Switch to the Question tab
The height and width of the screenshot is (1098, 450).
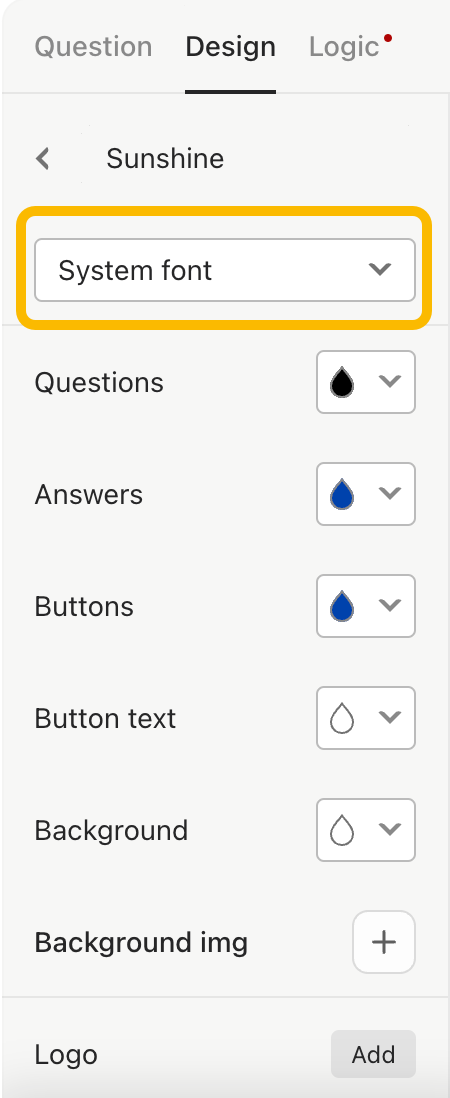point(93,47)
